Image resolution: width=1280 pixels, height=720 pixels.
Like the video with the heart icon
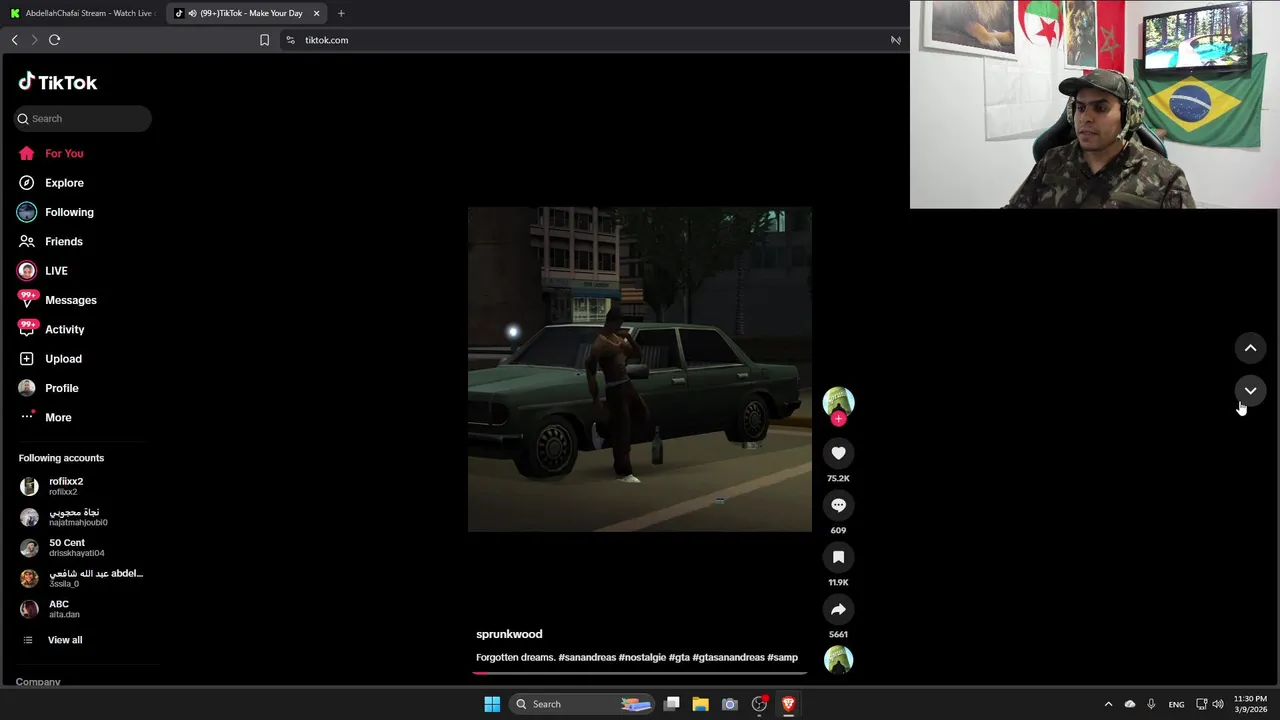pyautogui.click(x=838, y=453)
